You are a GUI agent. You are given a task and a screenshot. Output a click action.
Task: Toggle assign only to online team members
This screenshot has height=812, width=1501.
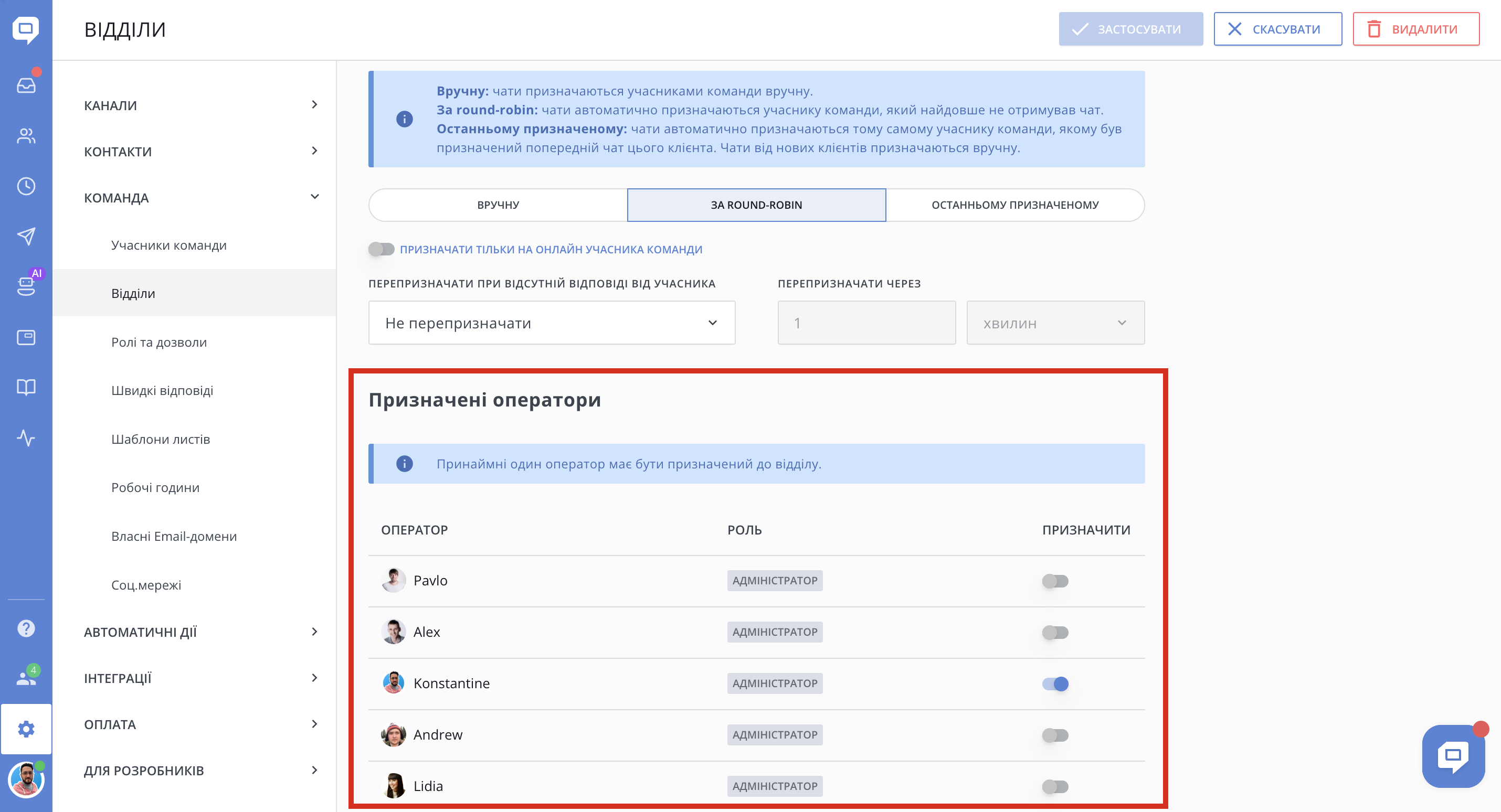381,249
